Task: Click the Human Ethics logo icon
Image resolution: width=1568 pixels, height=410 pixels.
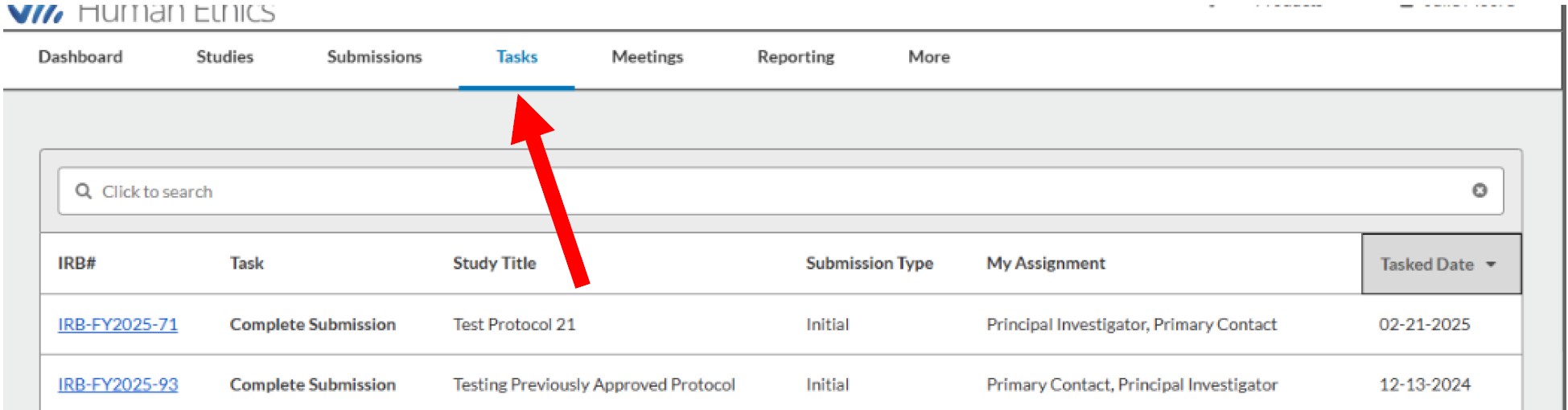Action: (x=35, y=12)
